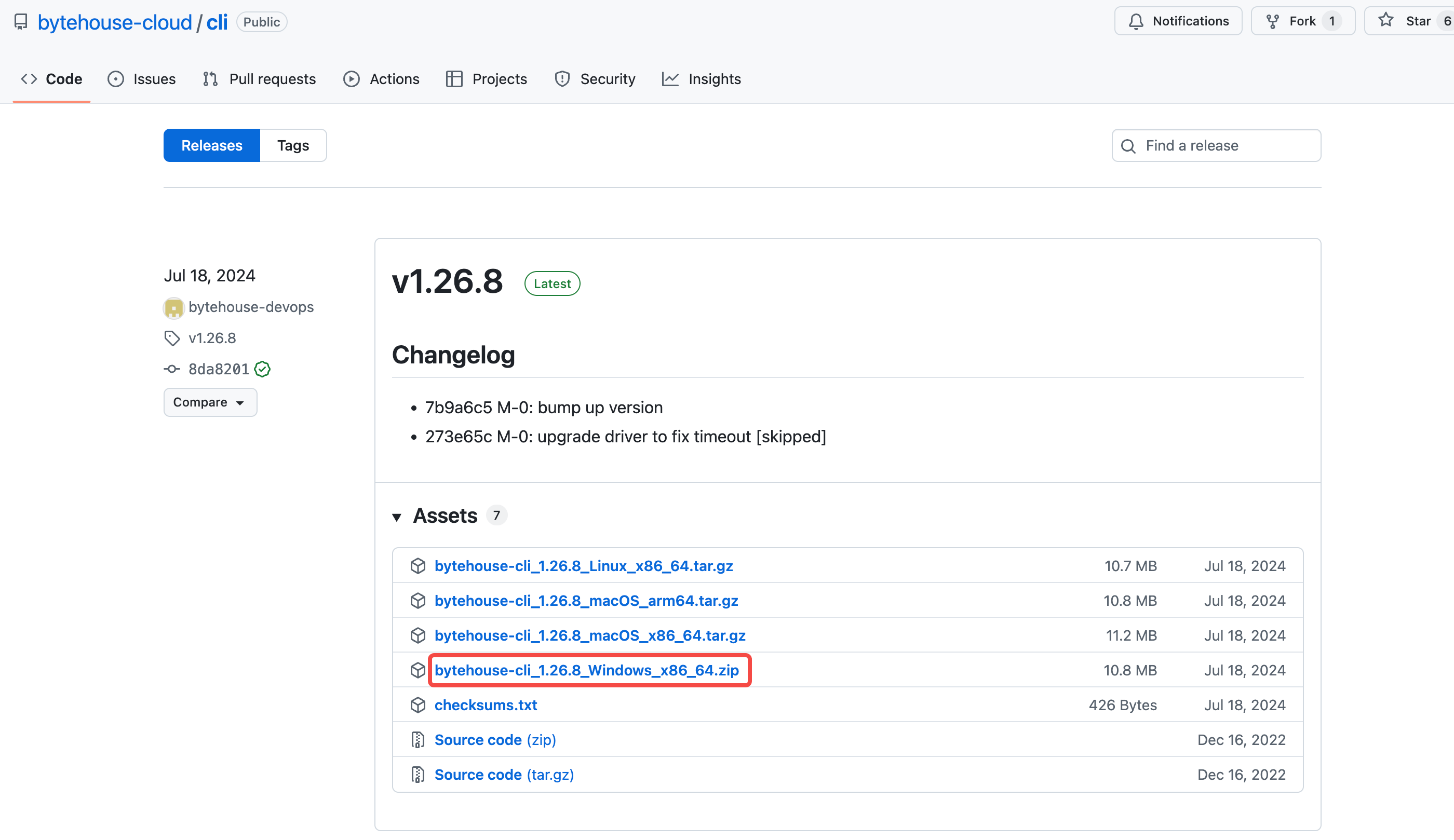1454x840 pixels.
Task: Click the Releases button
Action: (x=211, y=145)
